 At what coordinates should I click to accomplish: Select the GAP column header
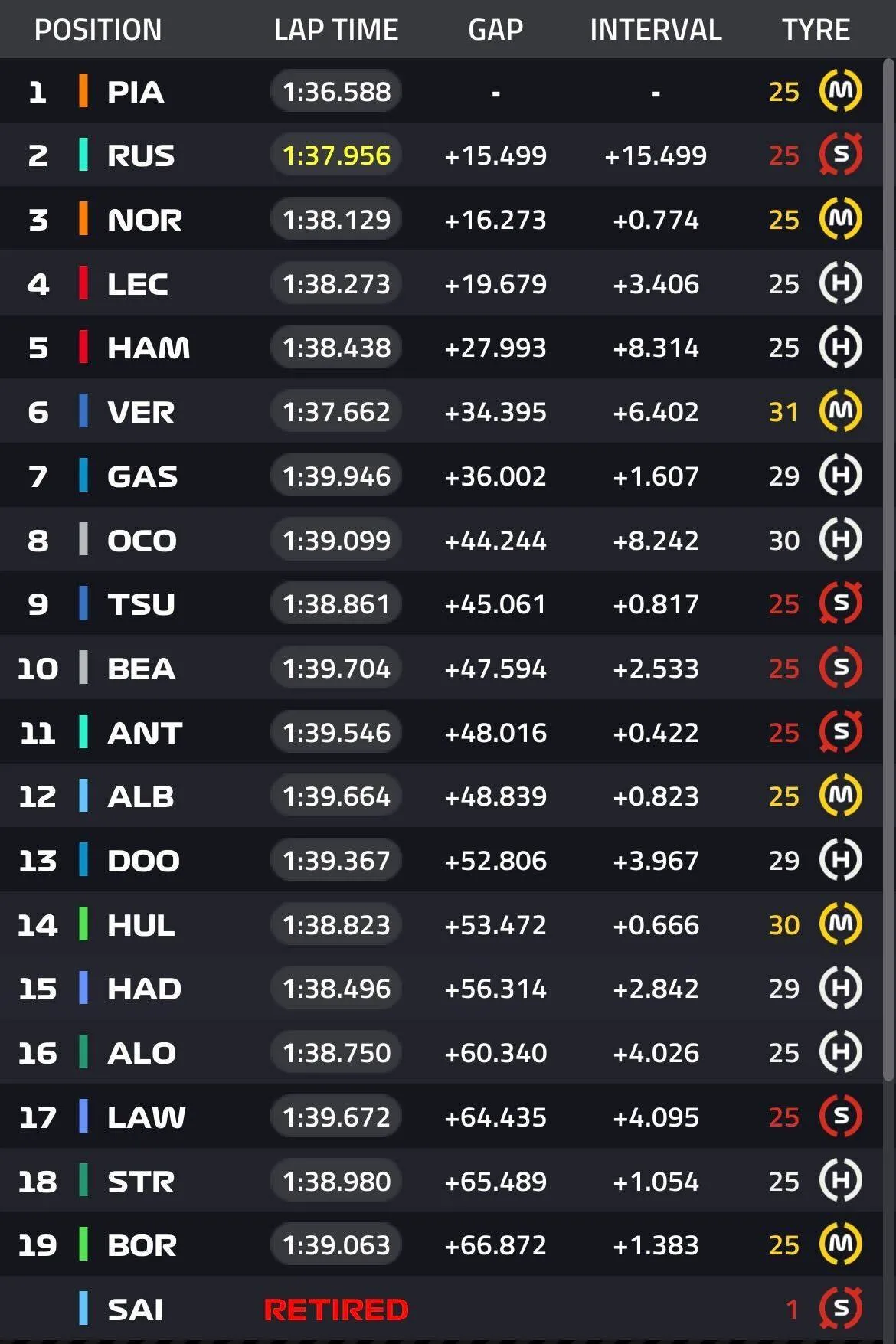[x=495, y=30]
